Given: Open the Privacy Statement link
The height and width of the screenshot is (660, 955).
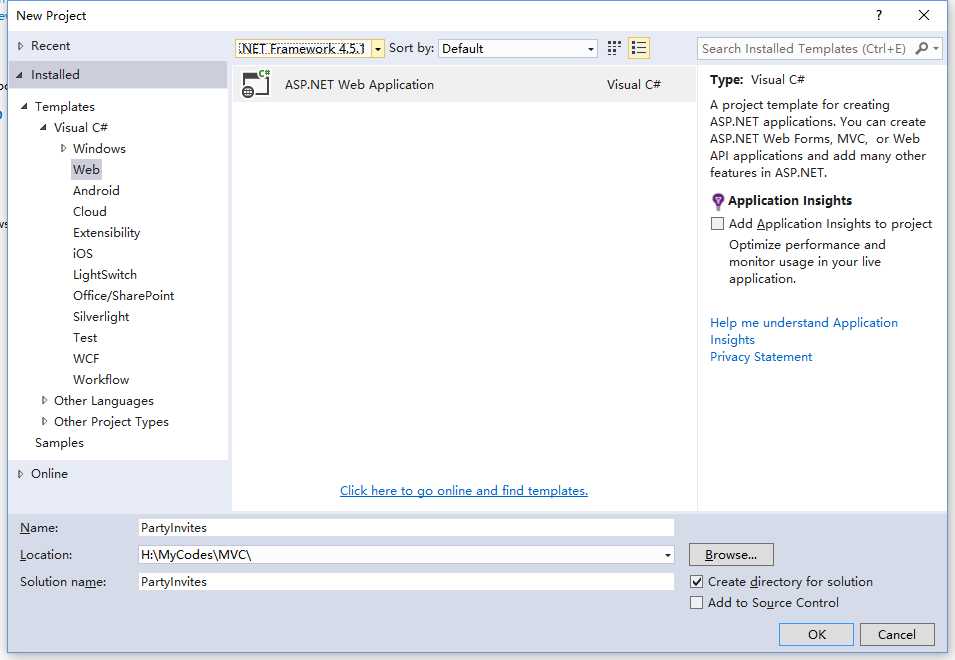Looking at the screenshot, I should [x=761, y=357].
